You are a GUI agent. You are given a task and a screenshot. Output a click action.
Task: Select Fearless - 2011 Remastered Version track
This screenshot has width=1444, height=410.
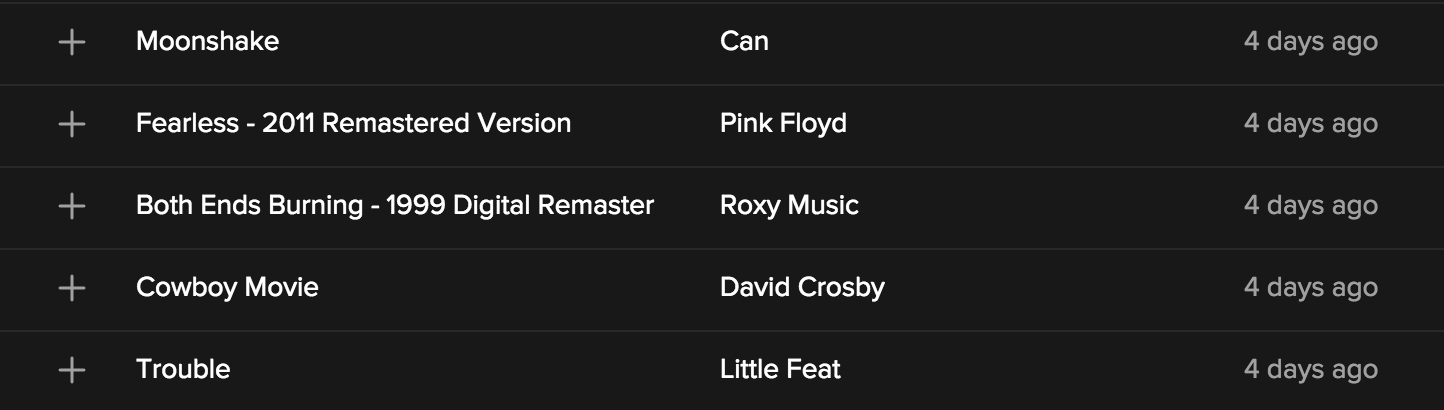tap(353, 124)
